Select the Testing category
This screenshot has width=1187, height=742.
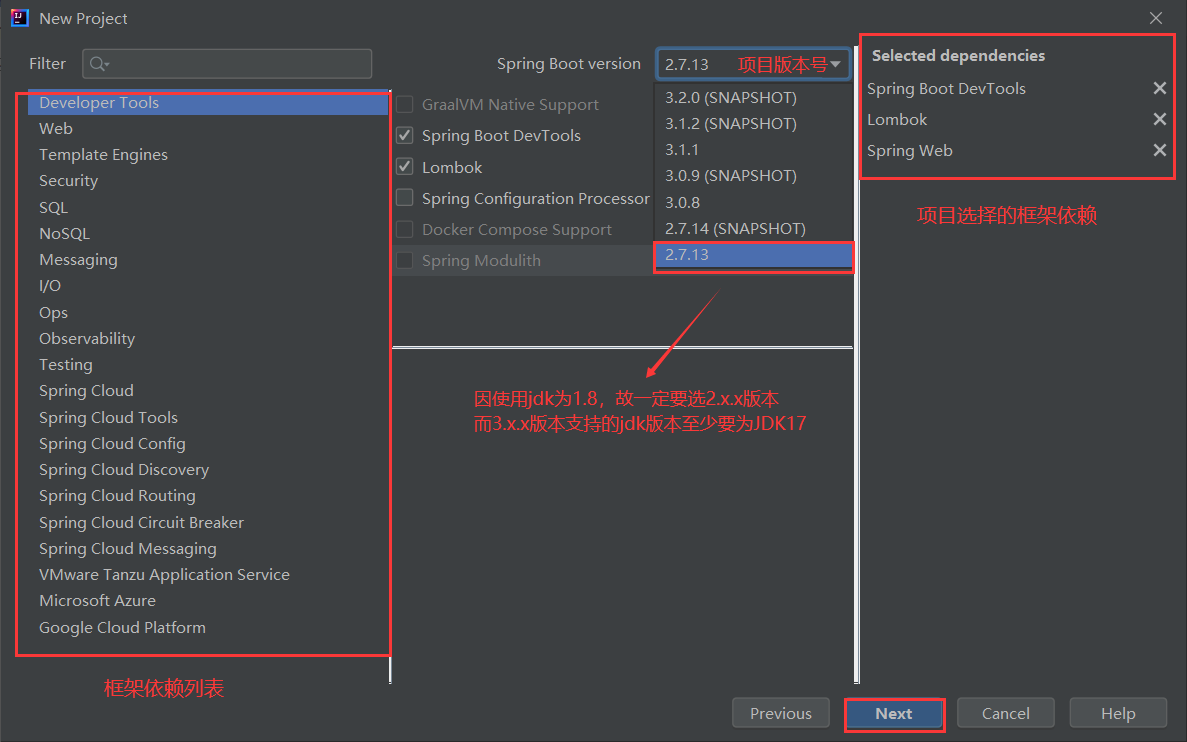[207, 364]
